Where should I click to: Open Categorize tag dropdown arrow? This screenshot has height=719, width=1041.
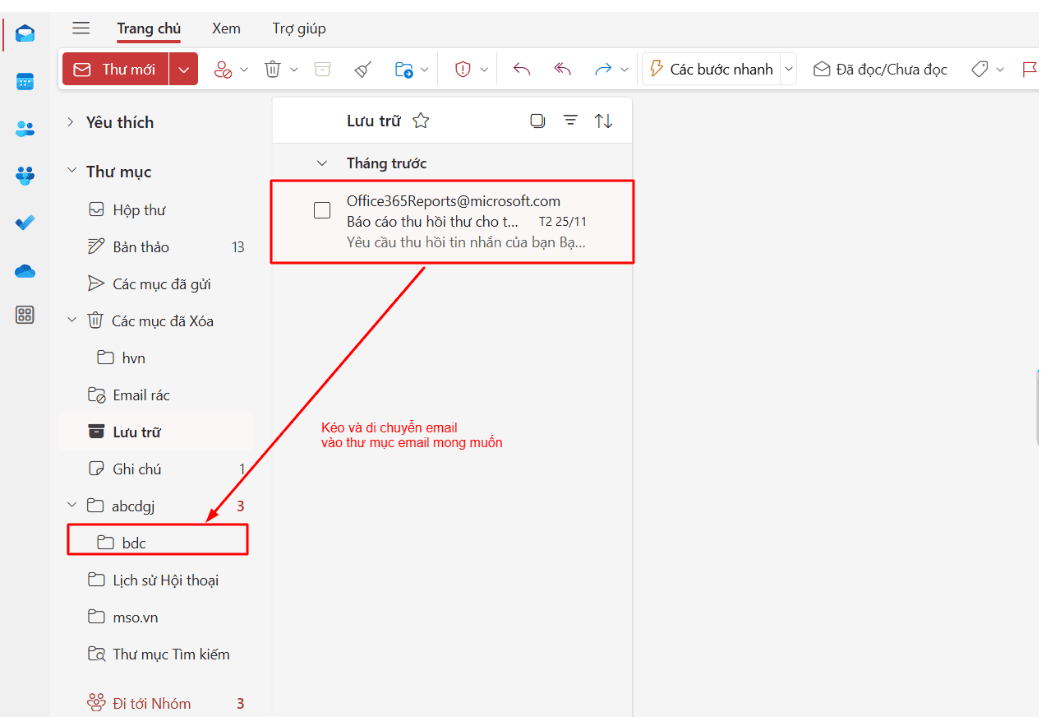click(x=1000, y=70)
